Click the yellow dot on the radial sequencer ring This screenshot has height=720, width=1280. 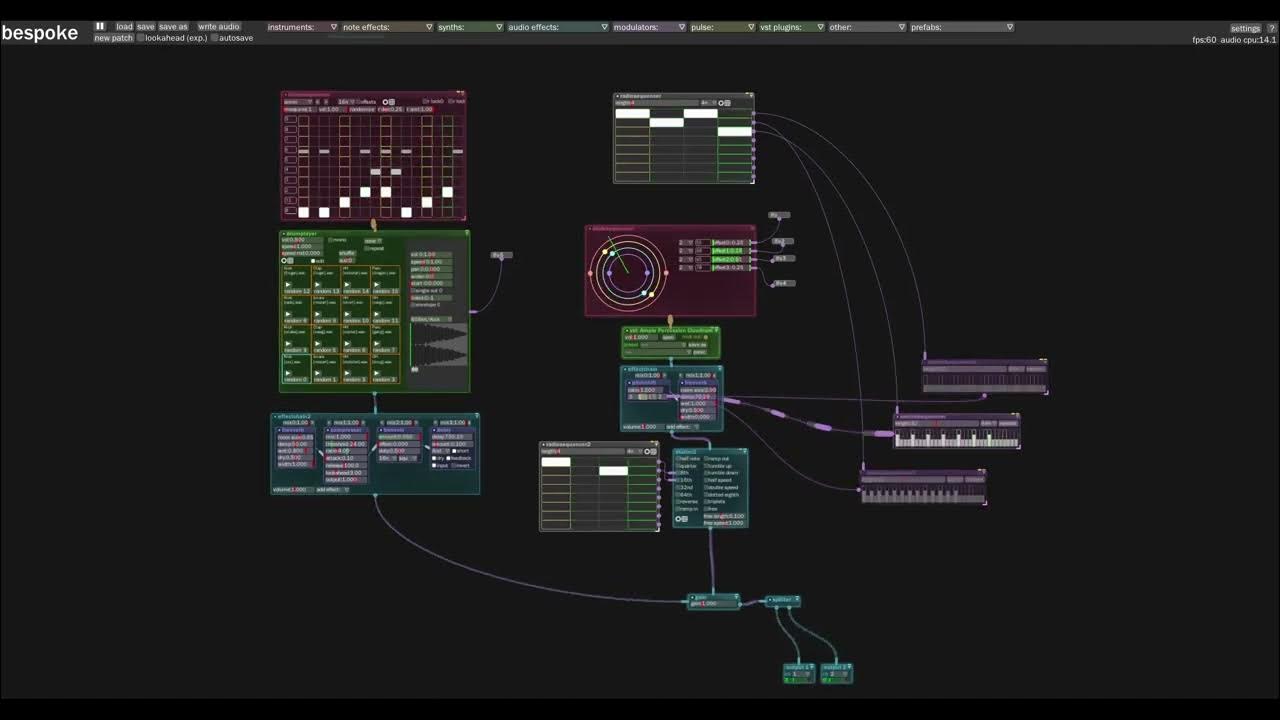pos(651,293)
